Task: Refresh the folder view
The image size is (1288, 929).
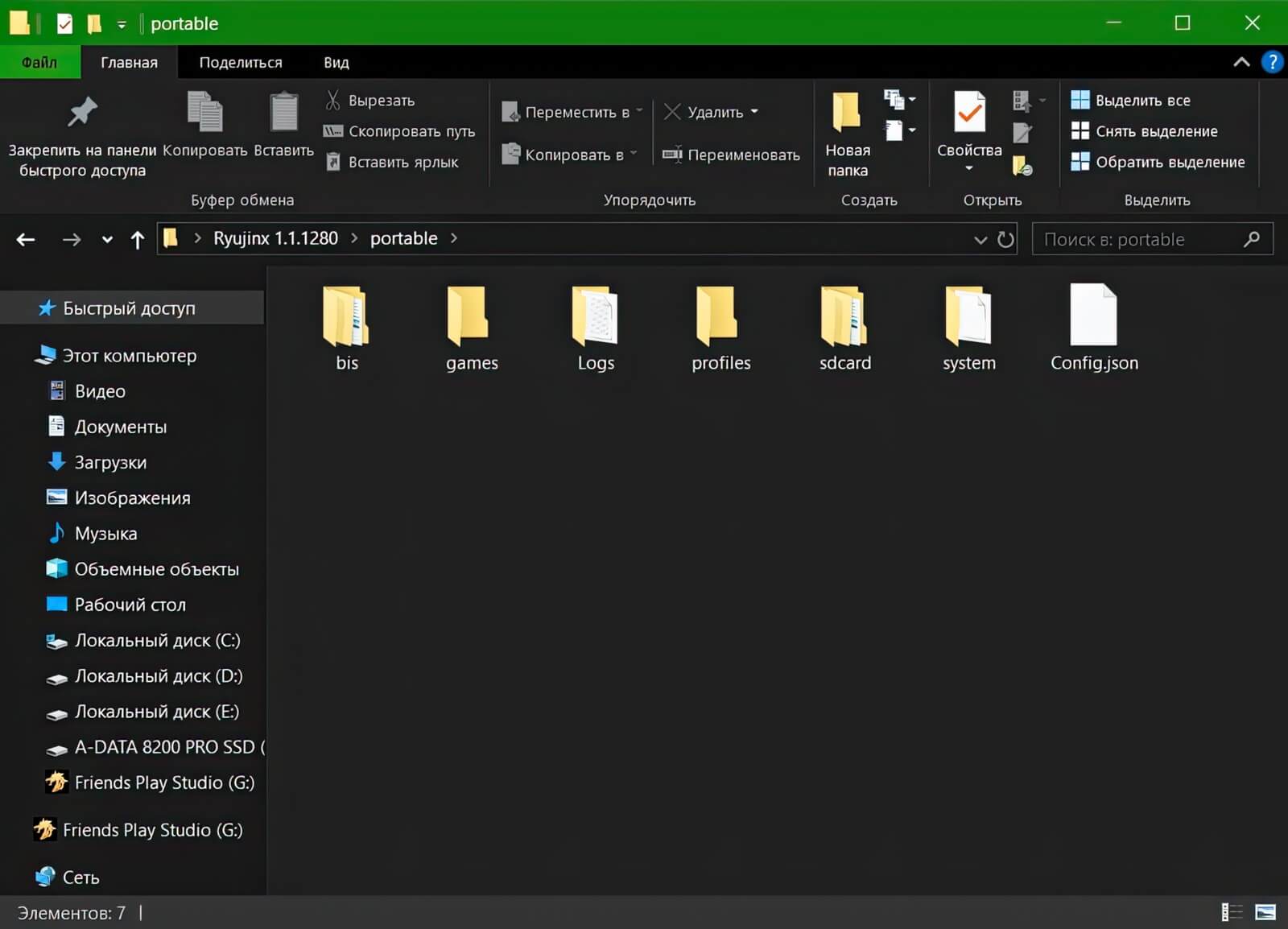Action: 1005,239
